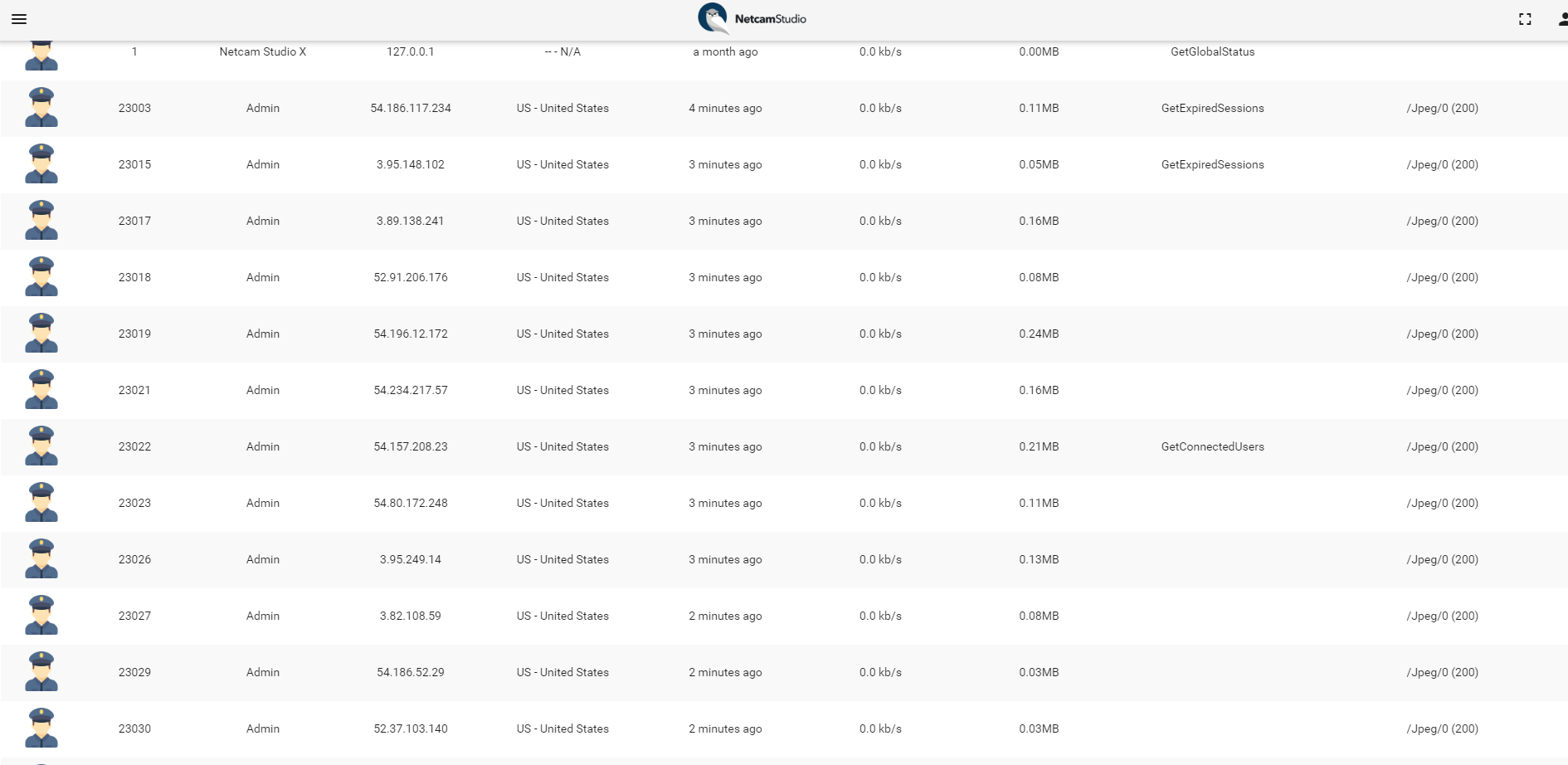The height and width of the screenshot is (765, 1568).
Task: Click Admin user name in the 23017 row
Action: [x=263, y=221]
